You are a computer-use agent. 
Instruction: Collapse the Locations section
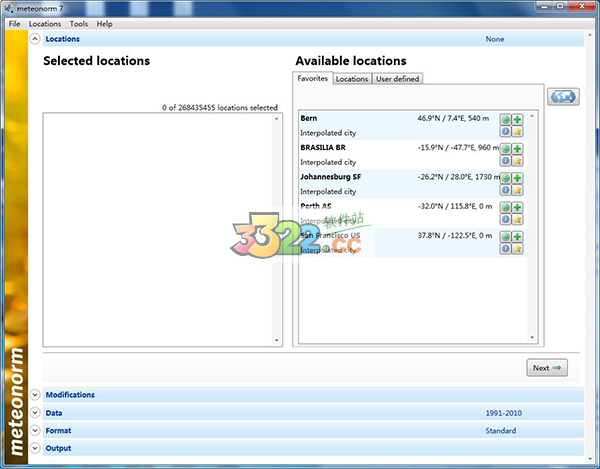[x=35, y=39]
